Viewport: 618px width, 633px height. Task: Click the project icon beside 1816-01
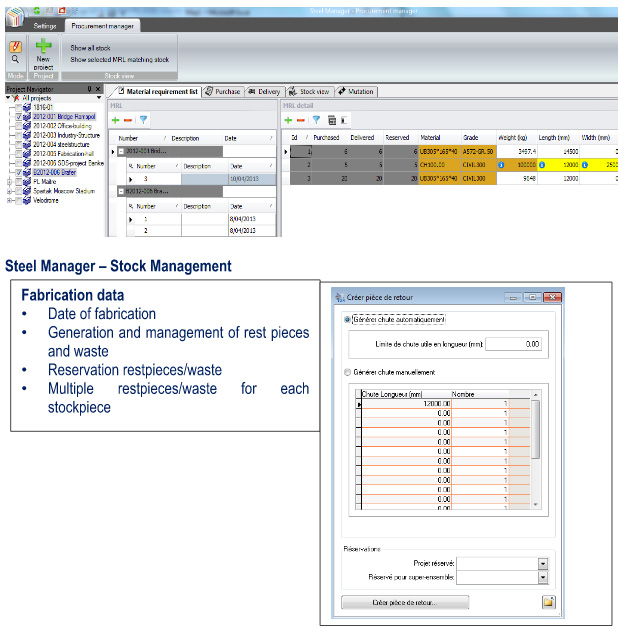[x=27, y=107]
